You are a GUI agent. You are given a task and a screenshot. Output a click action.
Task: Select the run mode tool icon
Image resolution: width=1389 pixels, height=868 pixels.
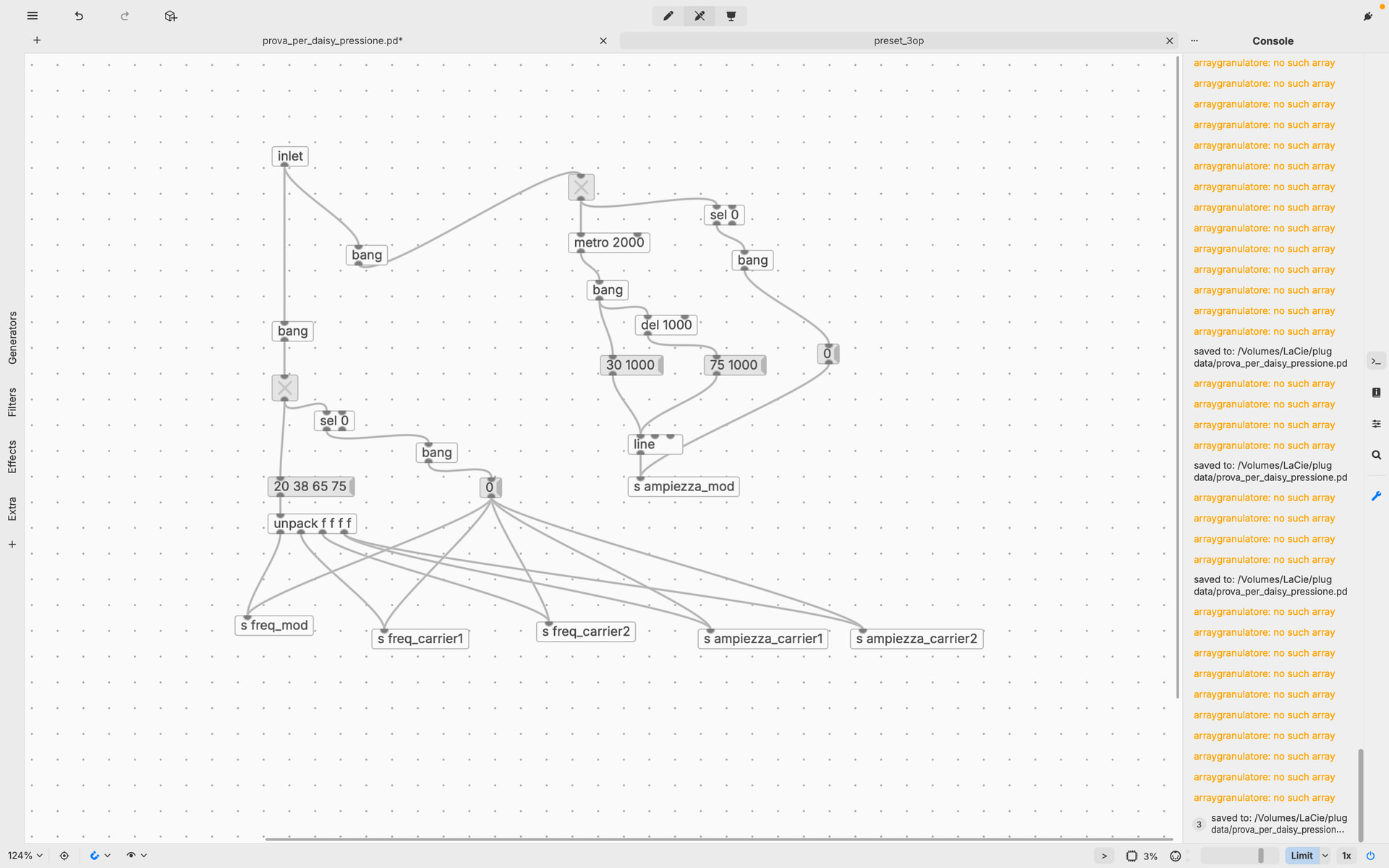pos(700,16)
